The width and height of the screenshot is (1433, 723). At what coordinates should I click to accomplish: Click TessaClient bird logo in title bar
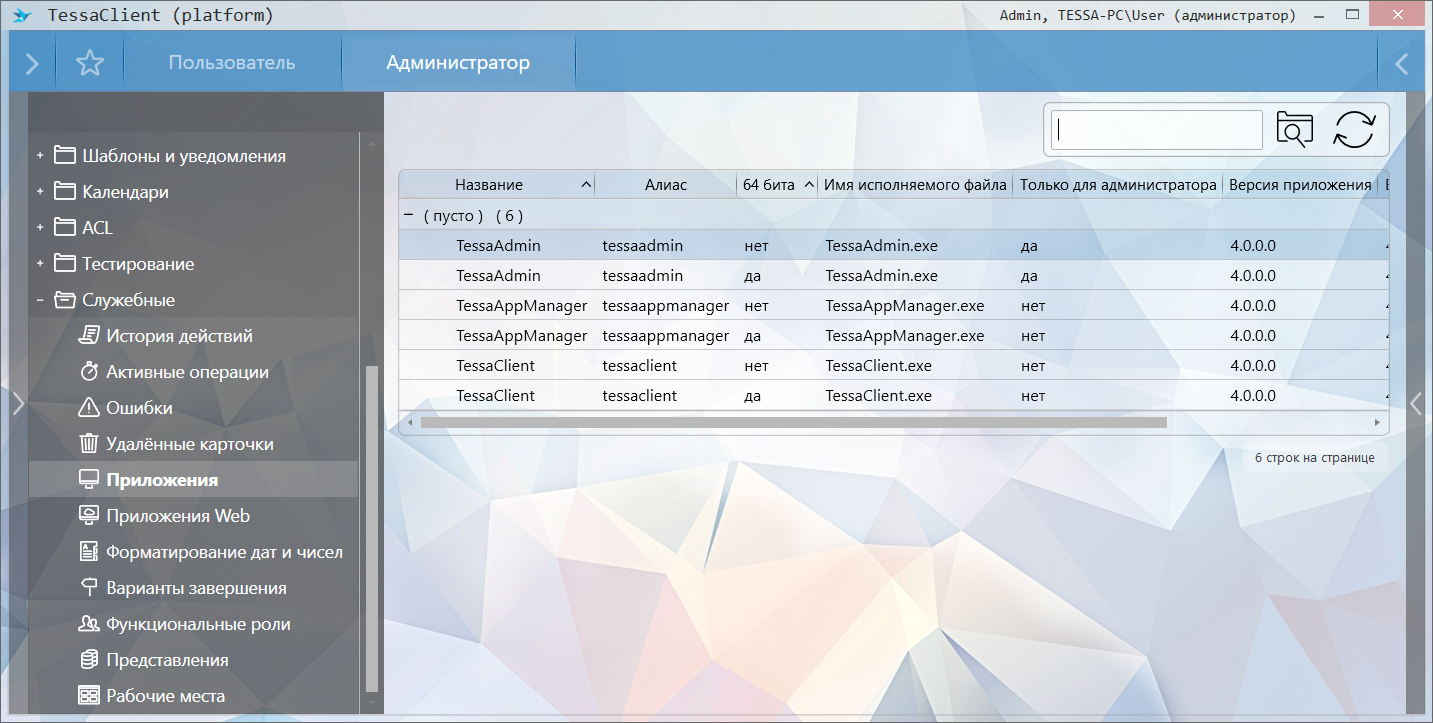pos(22,16)
